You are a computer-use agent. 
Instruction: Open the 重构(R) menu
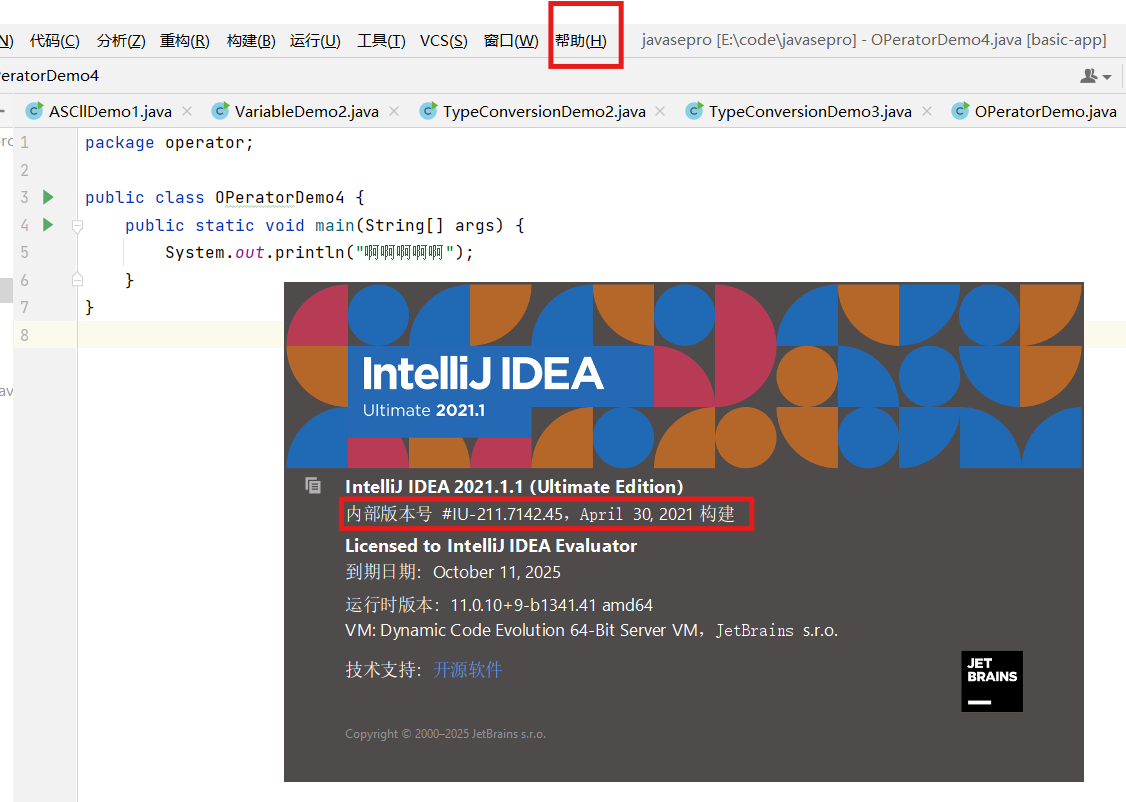pyautogui.click(x=185, y=41)
